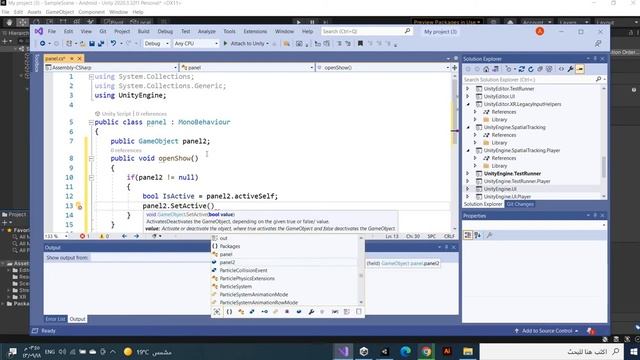
Task: Open the File menu in Visual Studio
Action: pos(52,31)
